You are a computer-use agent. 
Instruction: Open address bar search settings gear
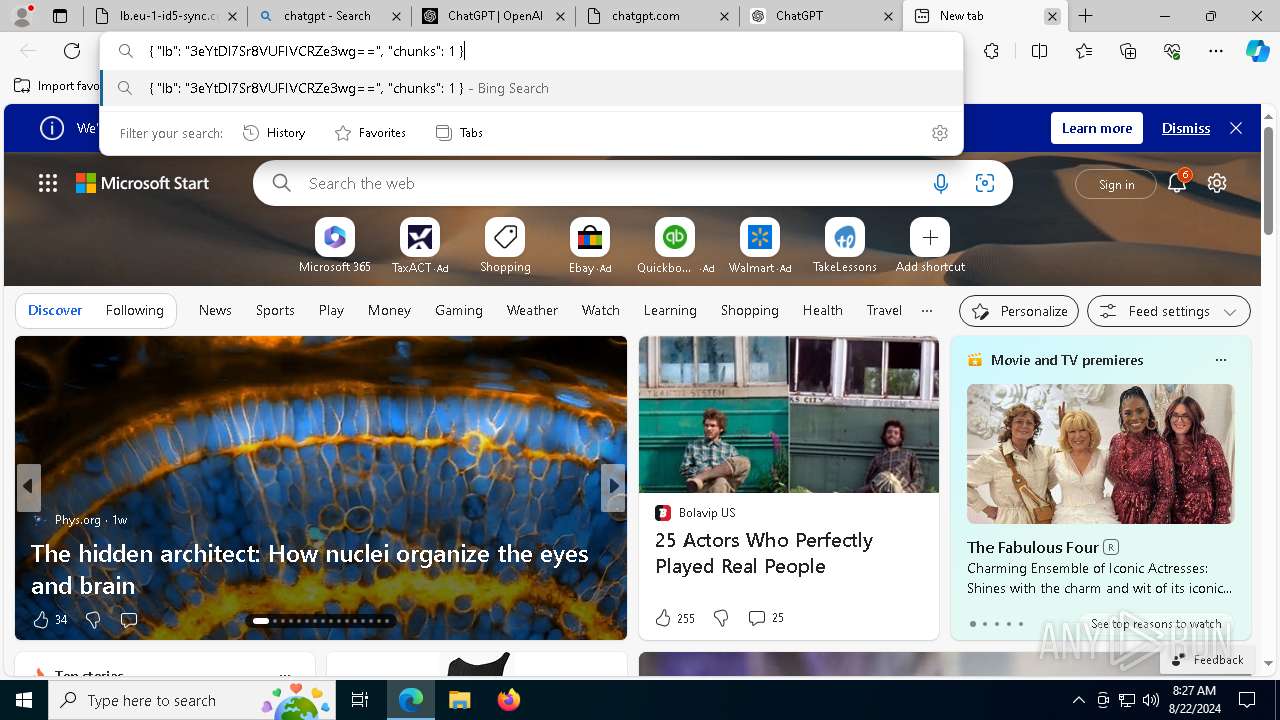[x=939, y=133]
